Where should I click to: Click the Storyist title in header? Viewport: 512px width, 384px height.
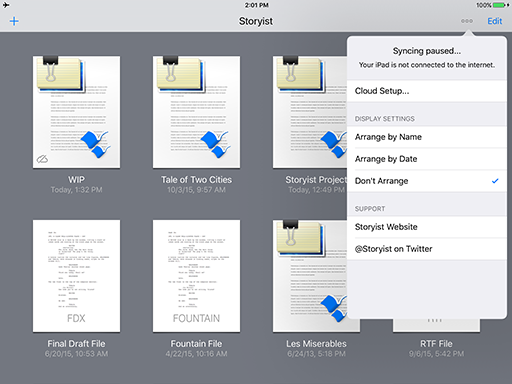pos(256,21)
